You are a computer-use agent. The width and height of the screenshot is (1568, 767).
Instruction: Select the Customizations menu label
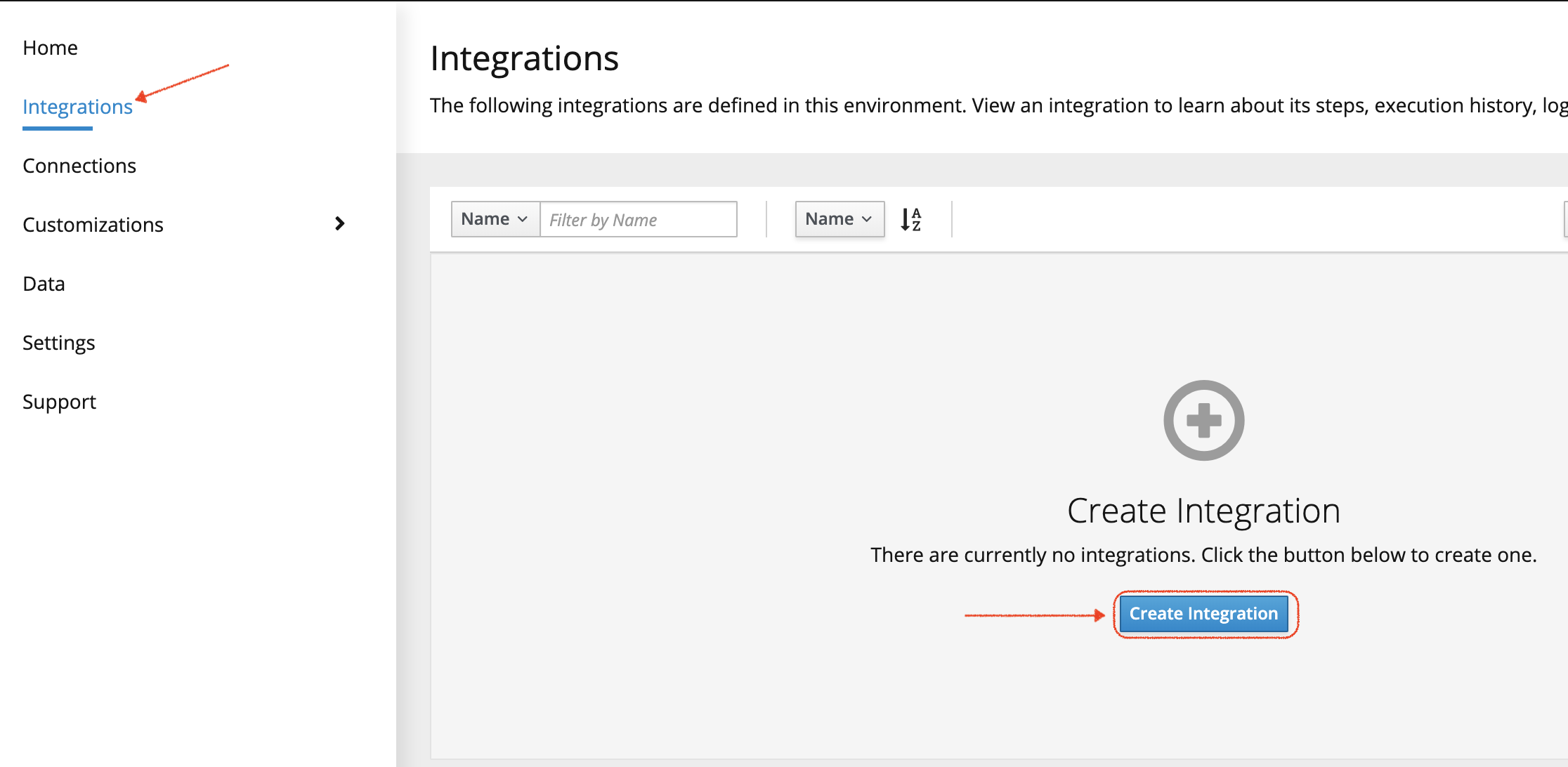[x=93, y=225]
